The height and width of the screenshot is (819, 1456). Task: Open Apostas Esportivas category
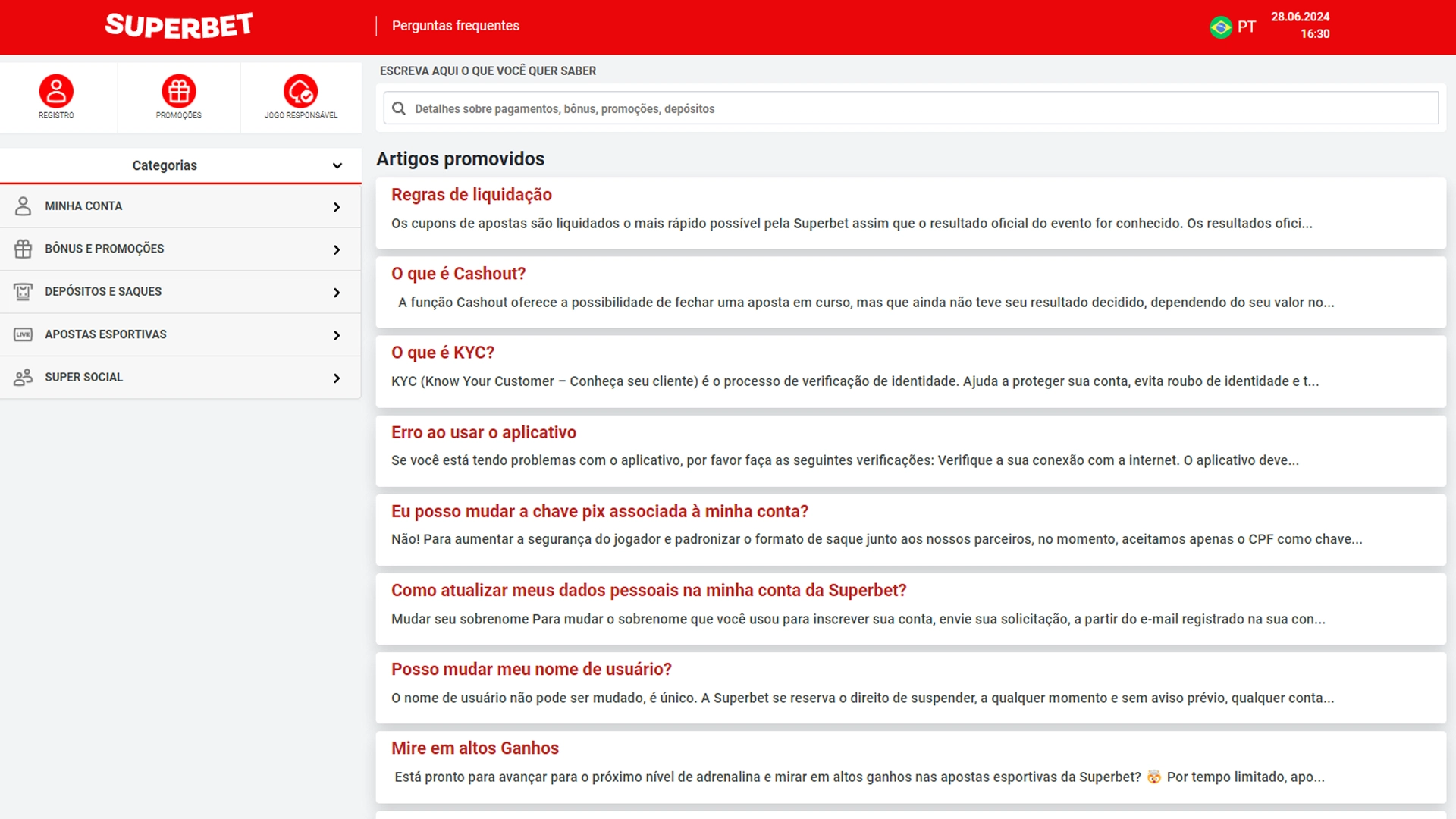[x=180, y=334]
